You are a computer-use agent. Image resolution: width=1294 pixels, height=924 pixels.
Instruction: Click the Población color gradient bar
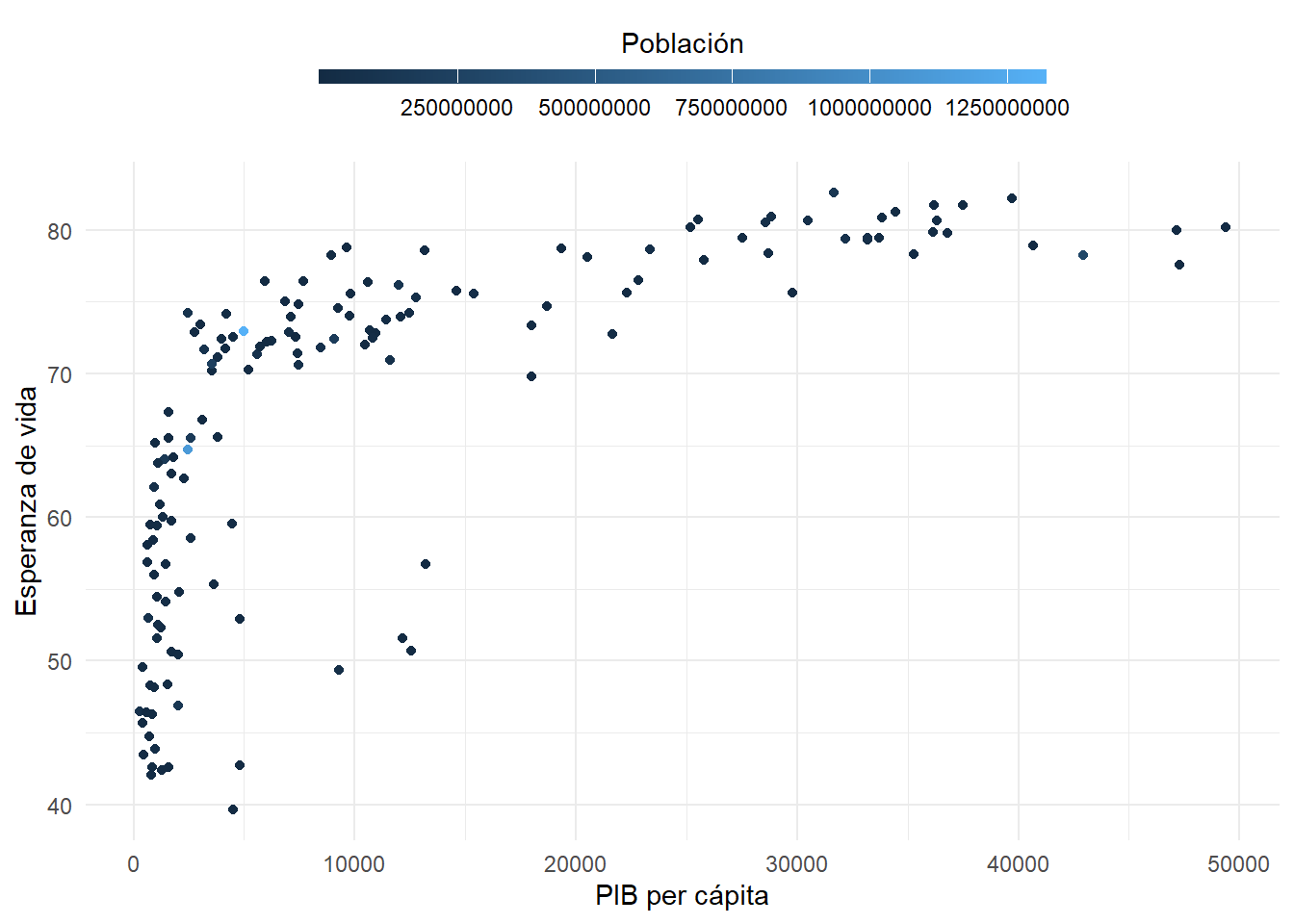click(x=682, y=77)
